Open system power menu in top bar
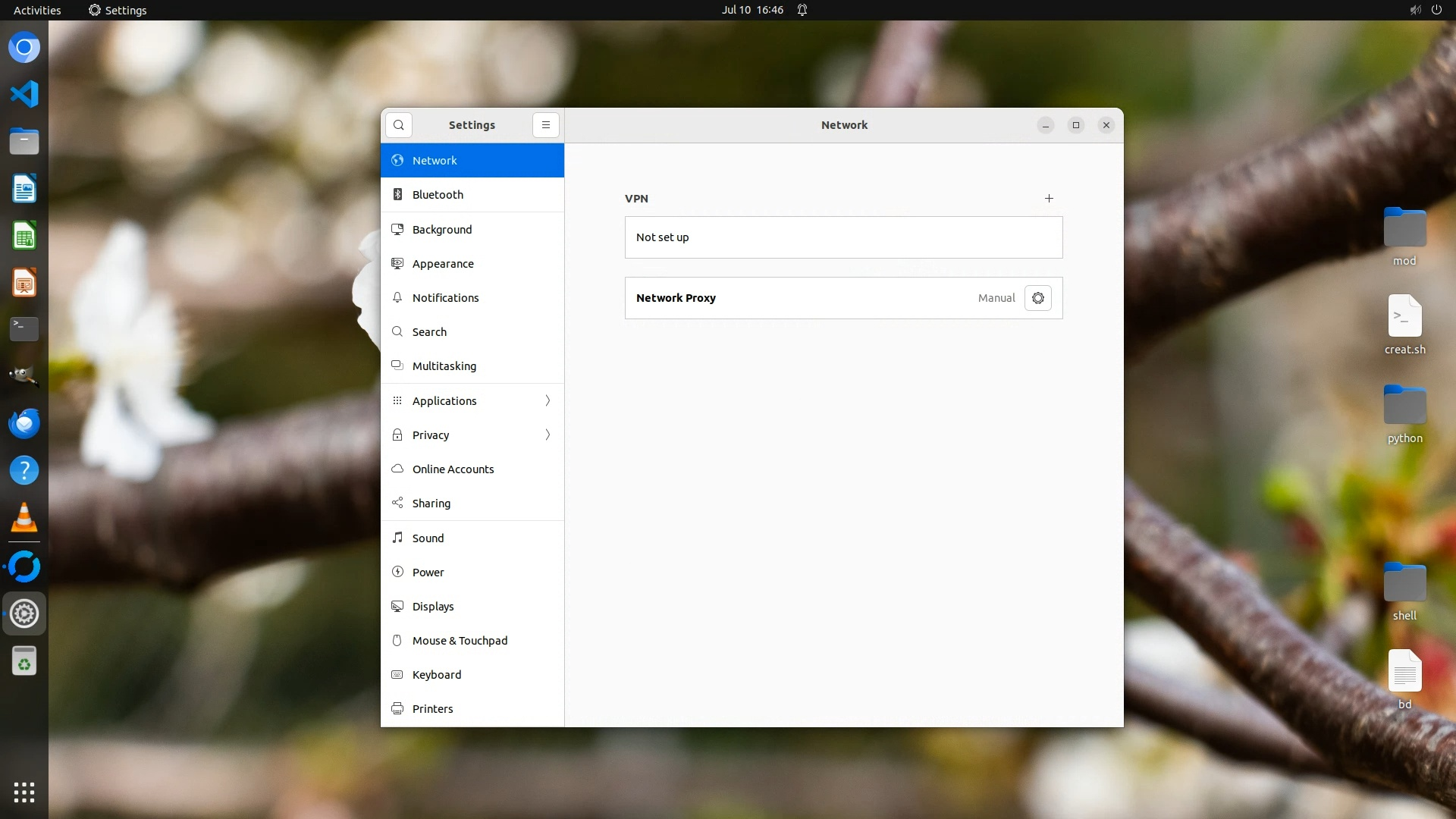 coord(1436,10)
